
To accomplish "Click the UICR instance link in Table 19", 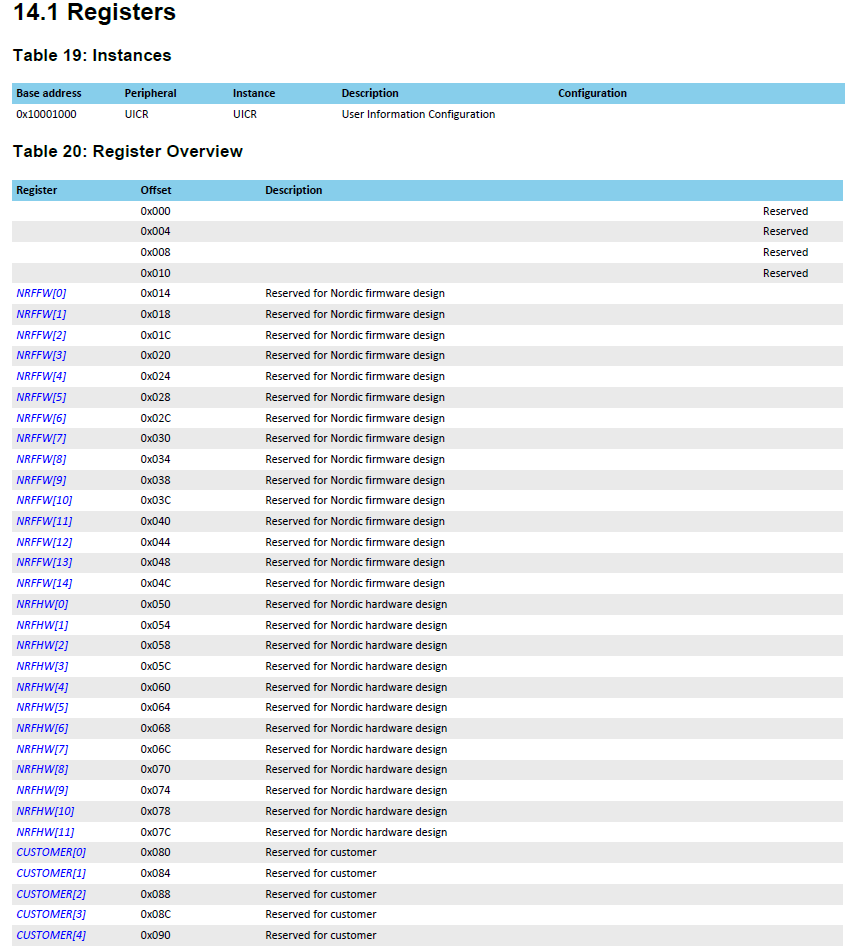I will 244,114.
